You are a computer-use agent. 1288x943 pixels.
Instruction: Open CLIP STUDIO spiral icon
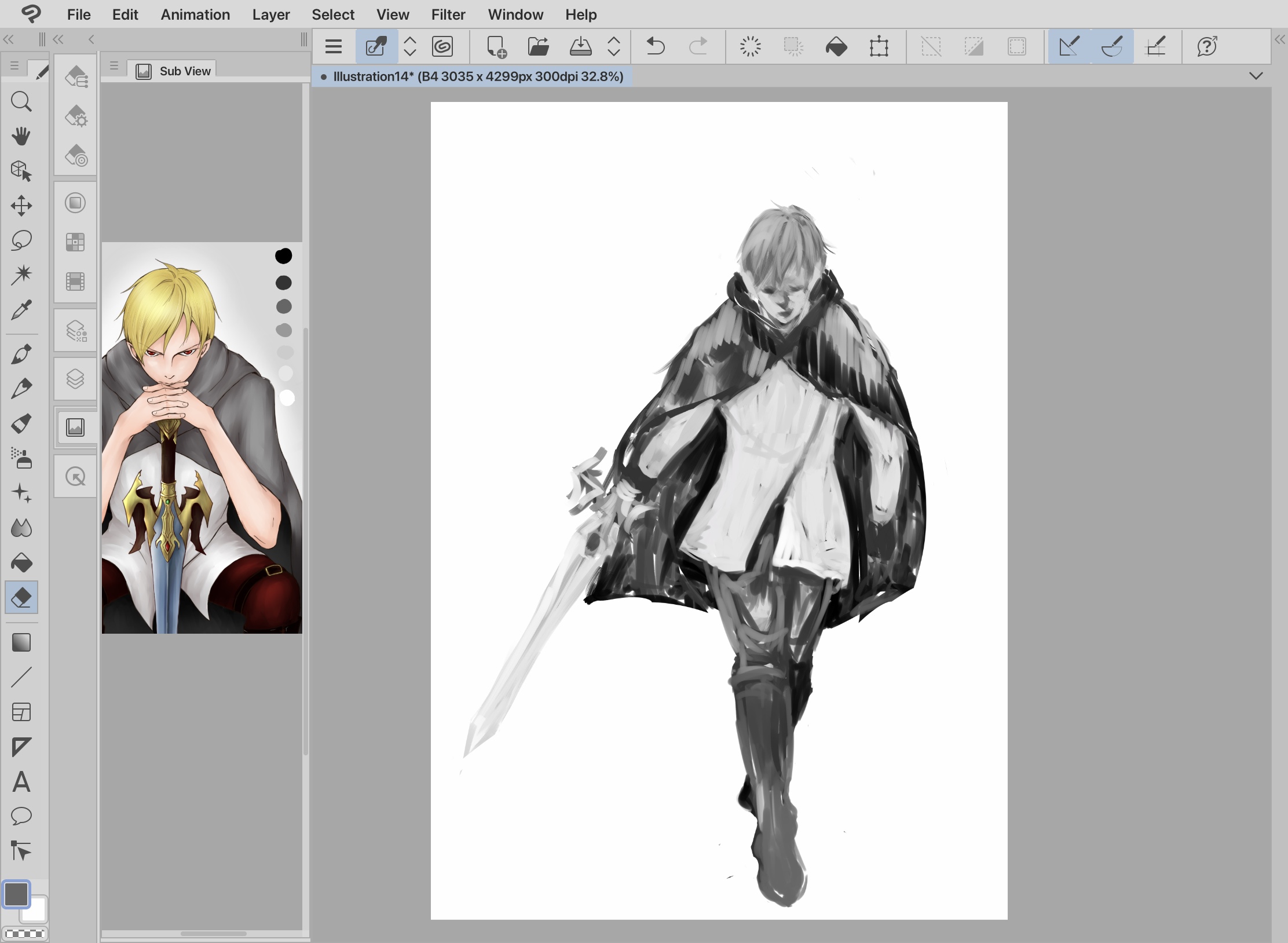(x=442, y=46)
